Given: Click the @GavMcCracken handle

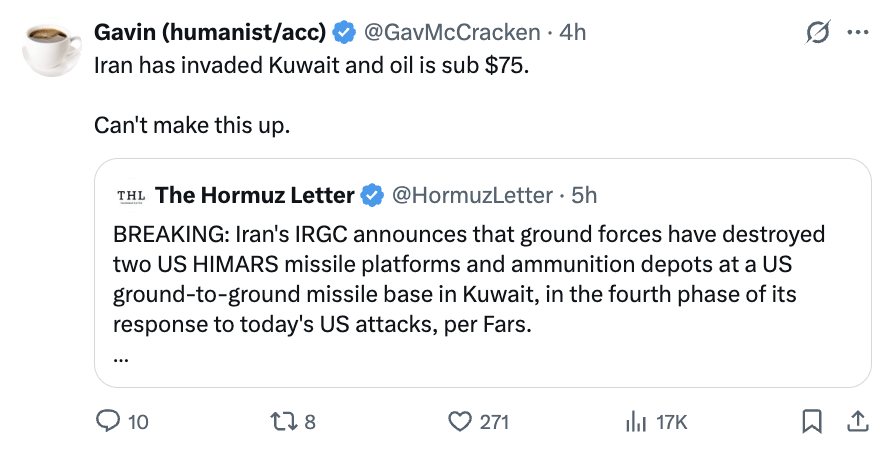Looking at the screenshot, I should coord(452,32).
